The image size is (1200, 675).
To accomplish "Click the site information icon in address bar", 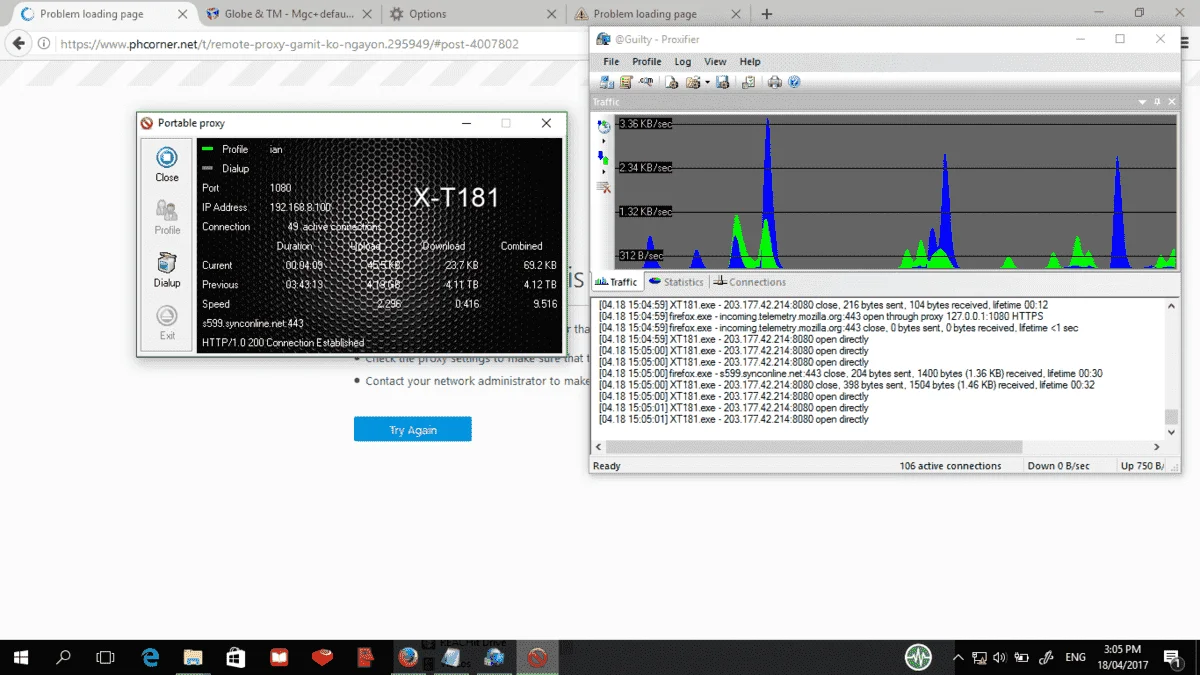I will click(x=43, y=44).
